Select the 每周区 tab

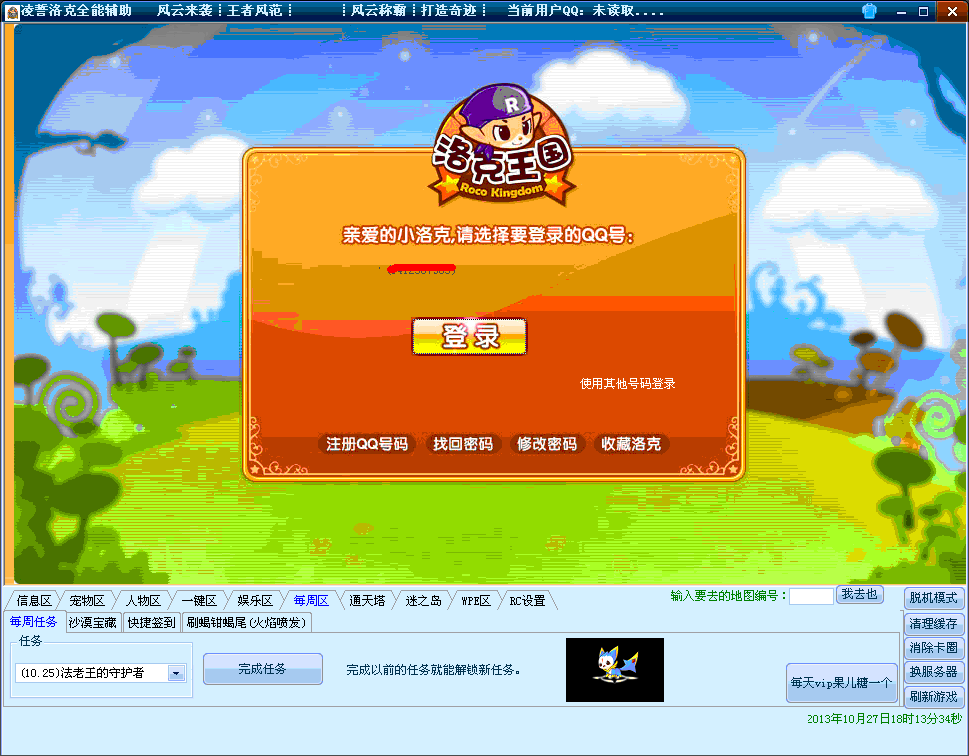[311, 600]
